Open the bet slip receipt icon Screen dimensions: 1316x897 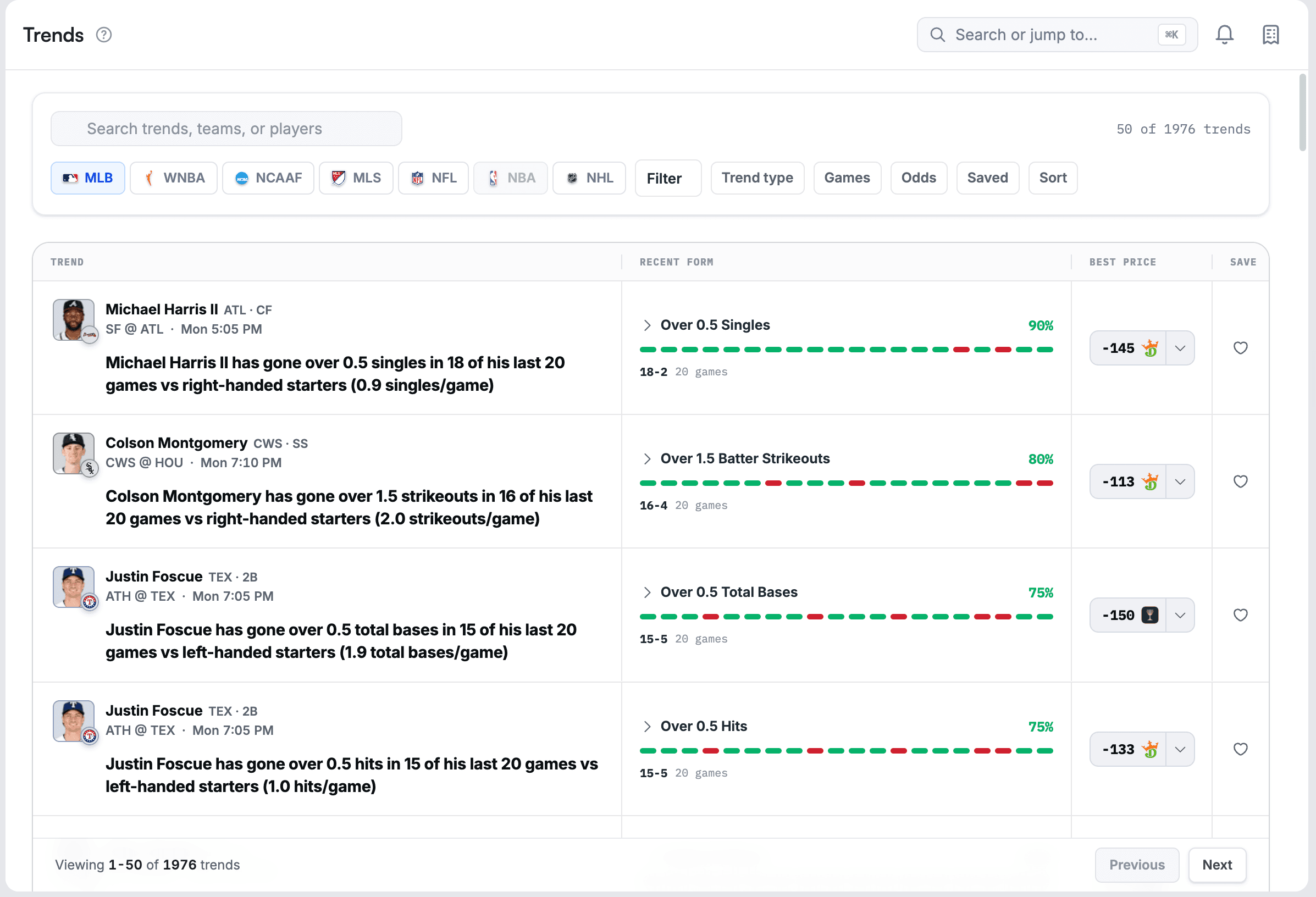(x=1271, y=35)
